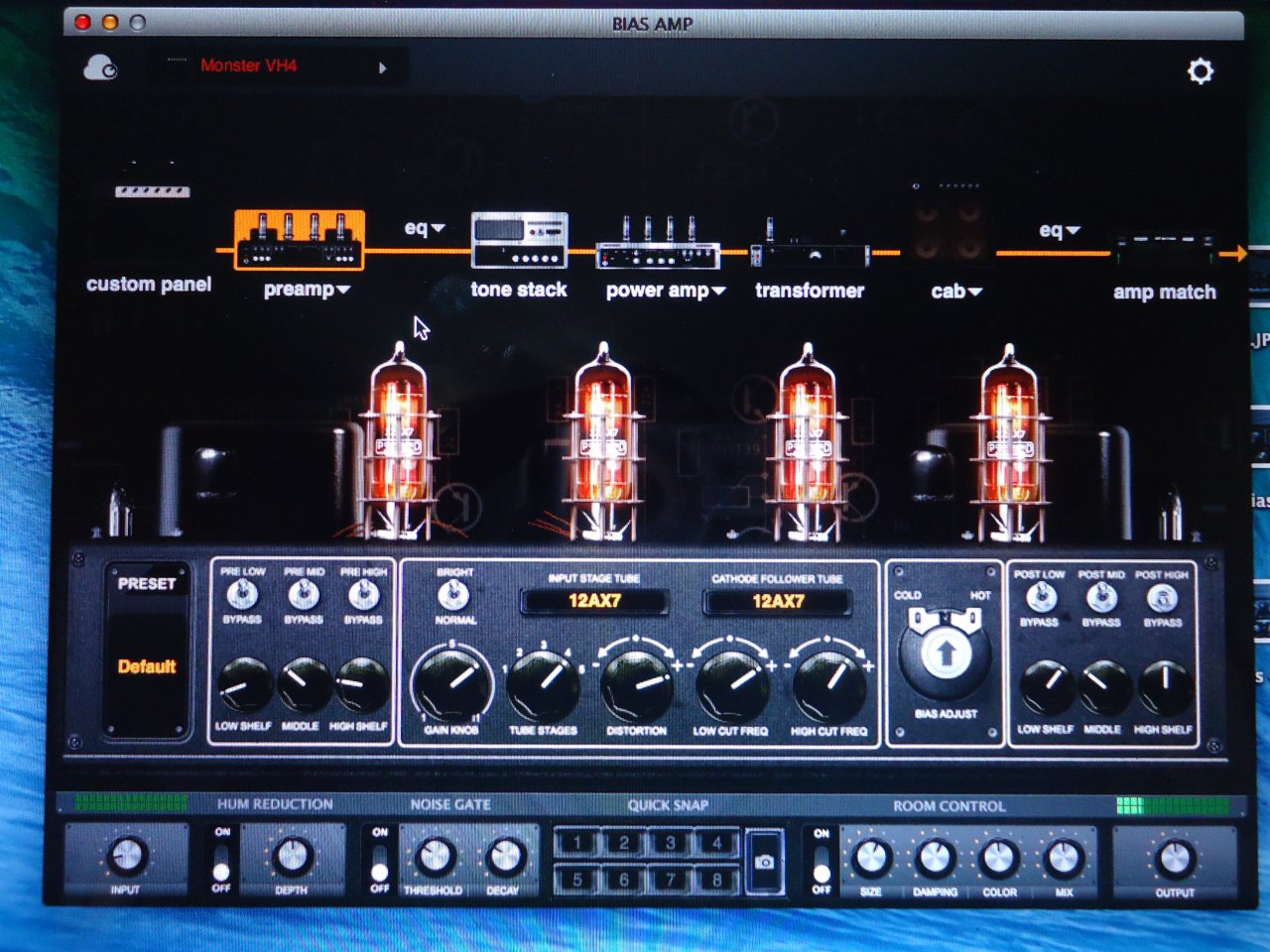Open the eq dropdown after preamp
The height and width of the screenshot is (952, 1270).
(425, 228)
